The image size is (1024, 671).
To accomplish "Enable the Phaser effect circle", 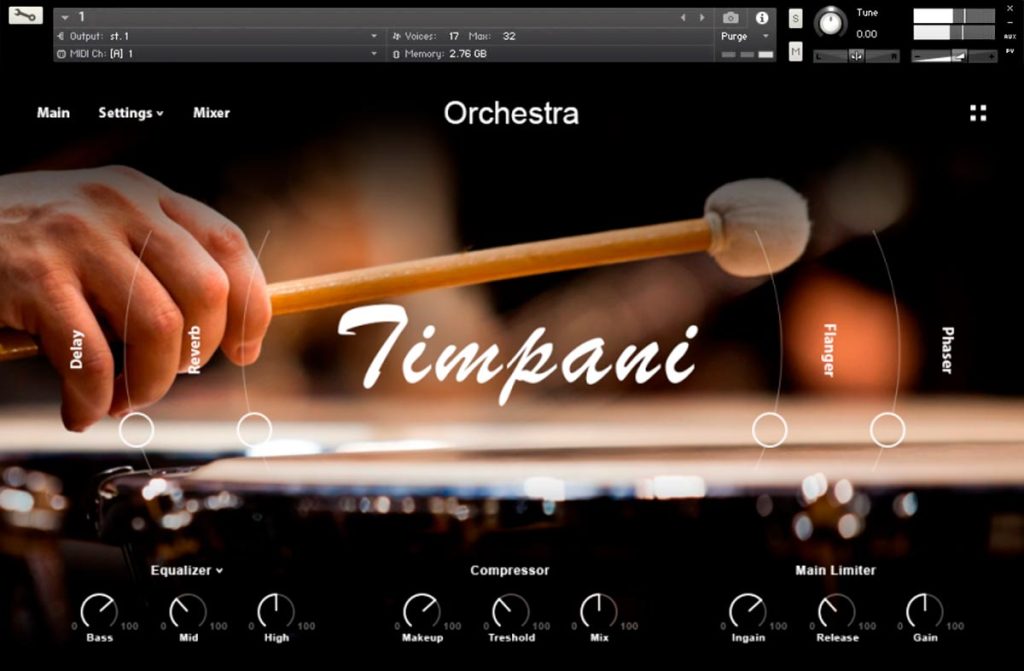I will click(x=888, y=430).
